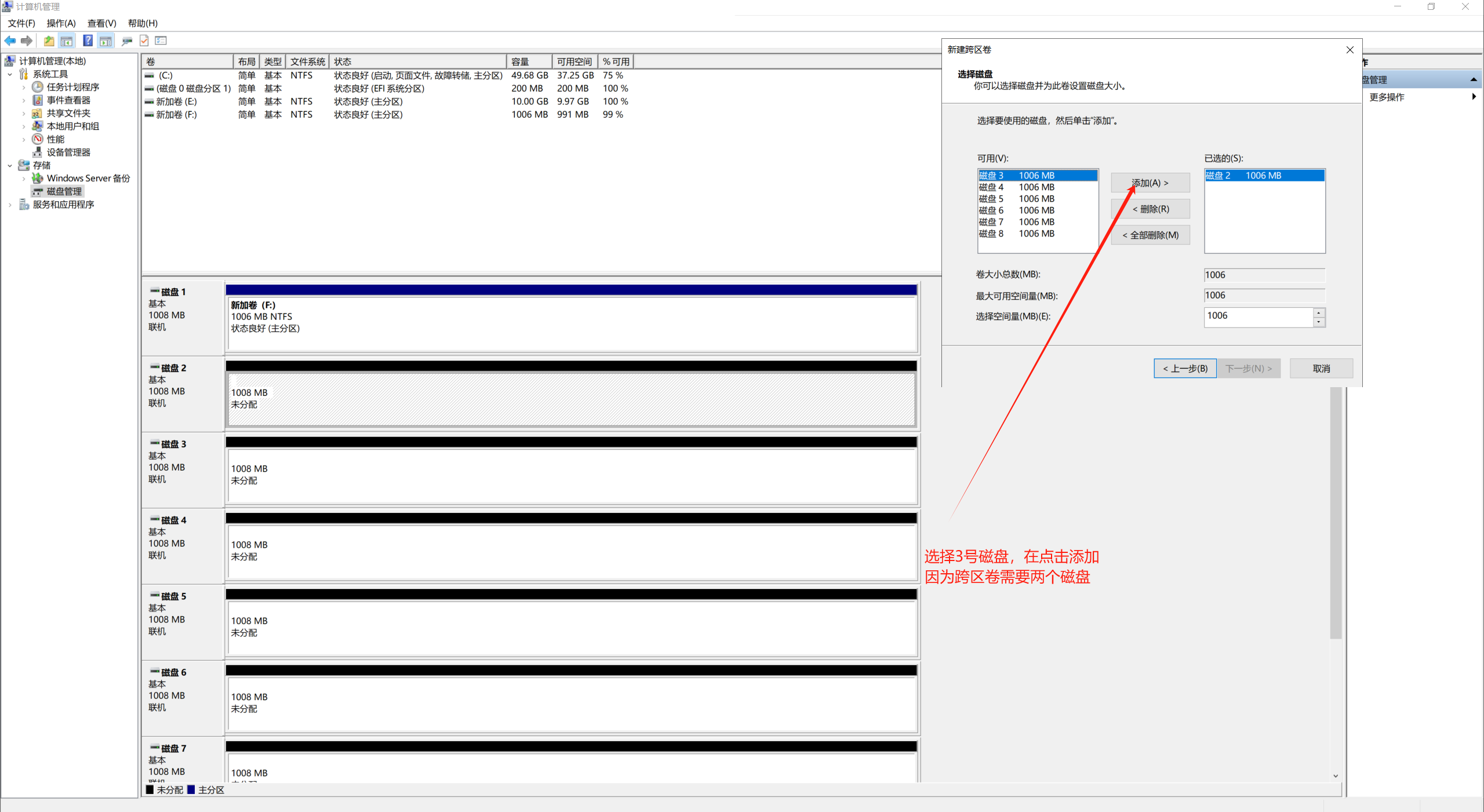Open the 操作(A) menu
Image resolution: width=1484 pixels, height=812 pixels.
[x=61, y=23]
